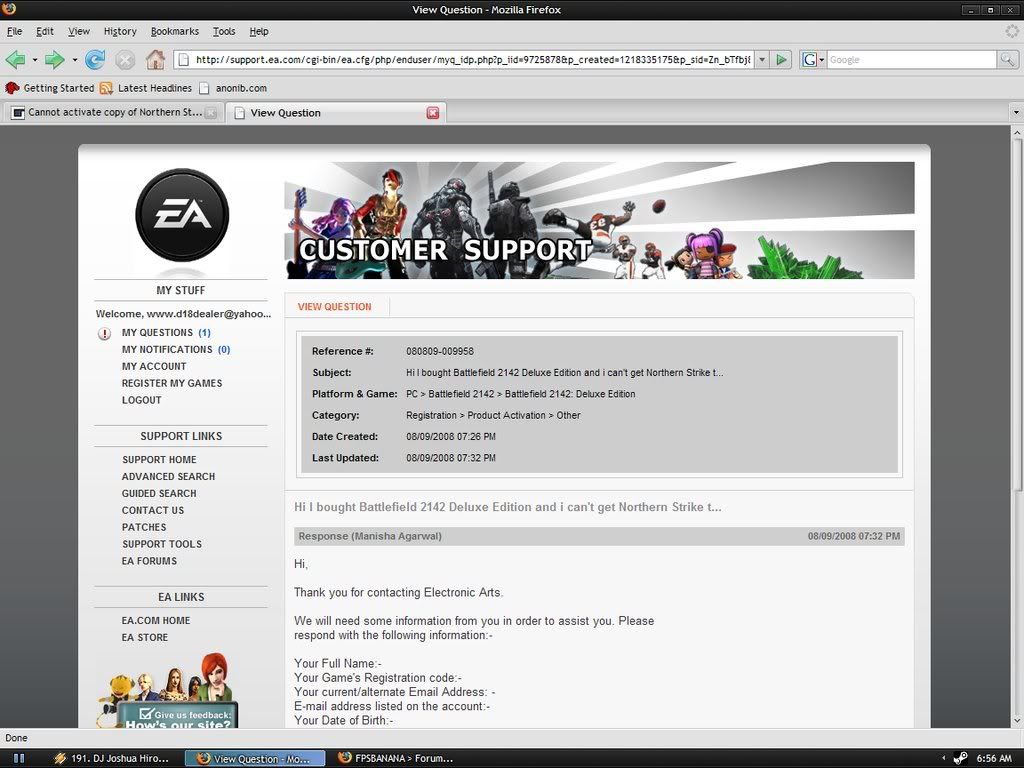
Task: Open the forward history dropdown arrow
Action: click(x=74, y=60)
